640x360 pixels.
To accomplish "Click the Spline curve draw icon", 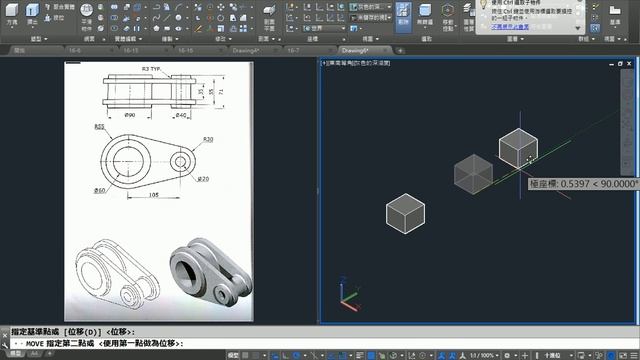I will click(x=156, y=18).
